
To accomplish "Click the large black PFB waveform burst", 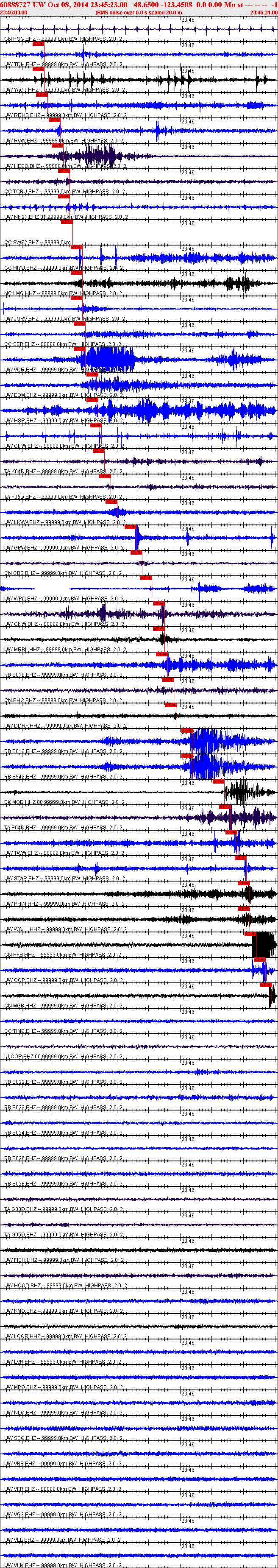I will pyautogui.click(x=264, y=945).
